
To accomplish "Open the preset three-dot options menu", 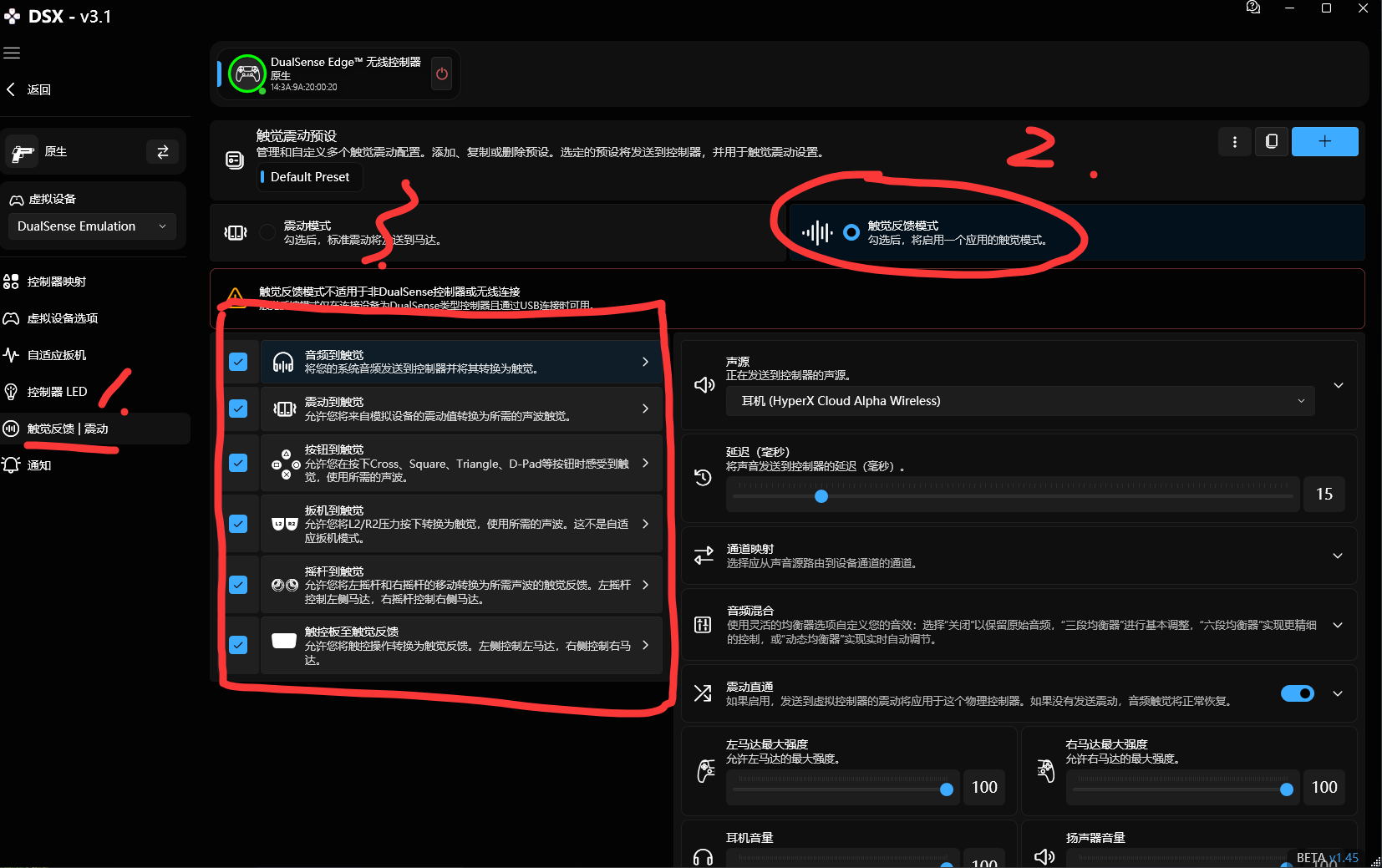I will click(x=1234, y=142).
